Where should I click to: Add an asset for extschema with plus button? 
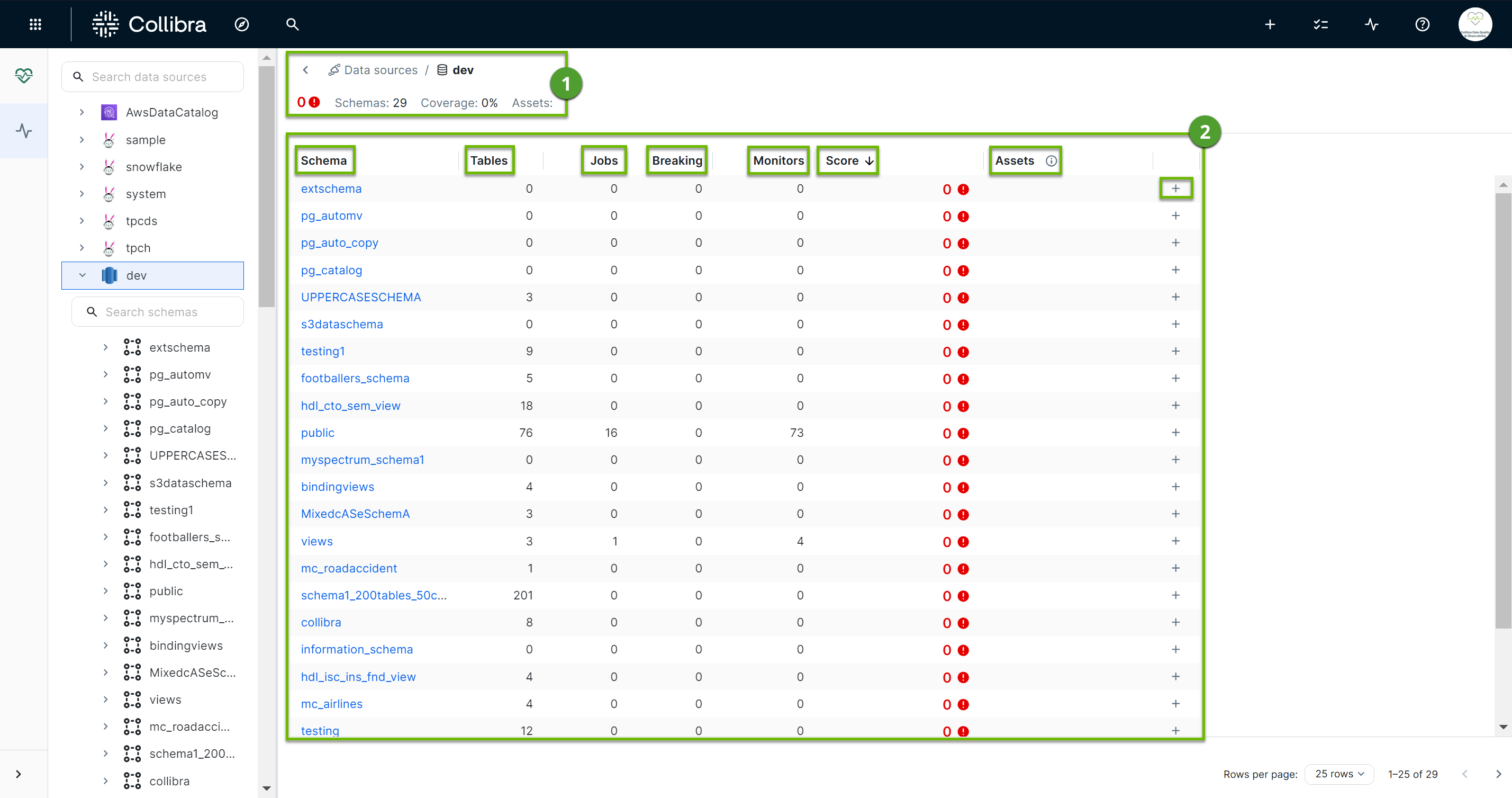pos(1176,189)
